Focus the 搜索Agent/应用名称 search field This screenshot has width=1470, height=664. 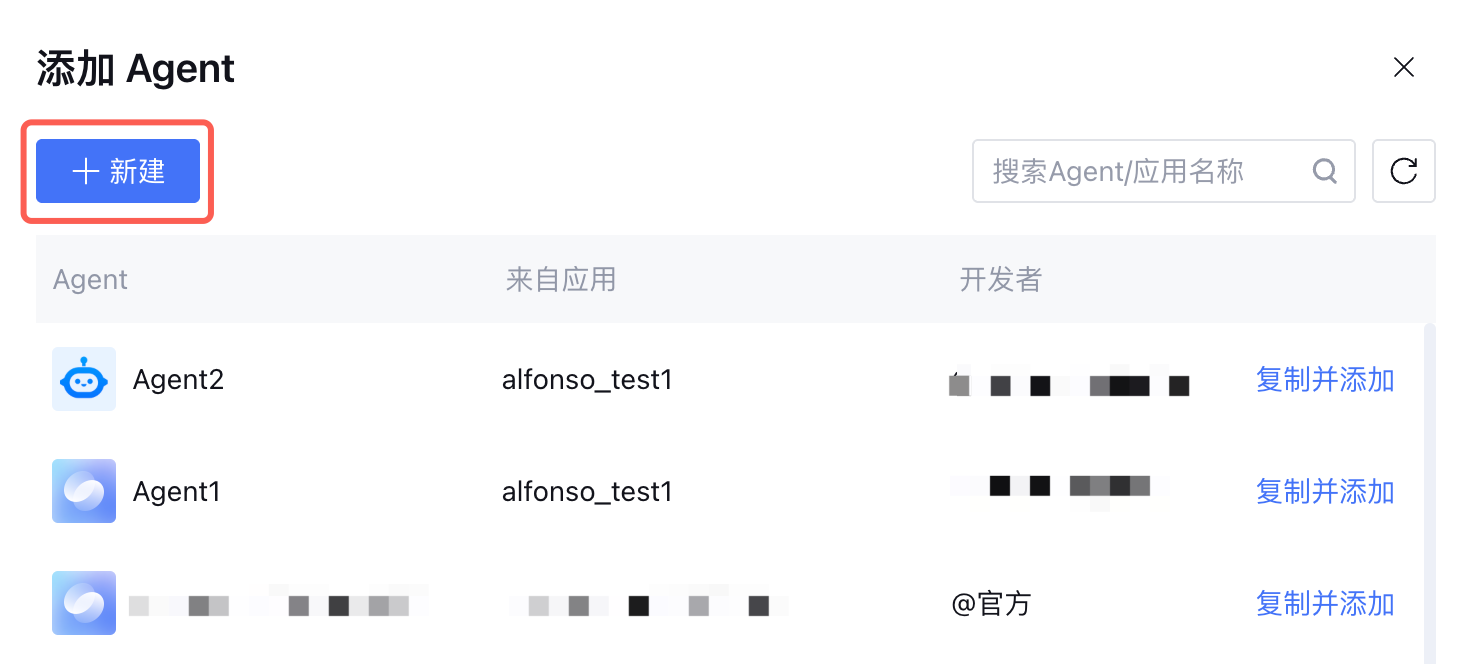[x=1140, y=172]
